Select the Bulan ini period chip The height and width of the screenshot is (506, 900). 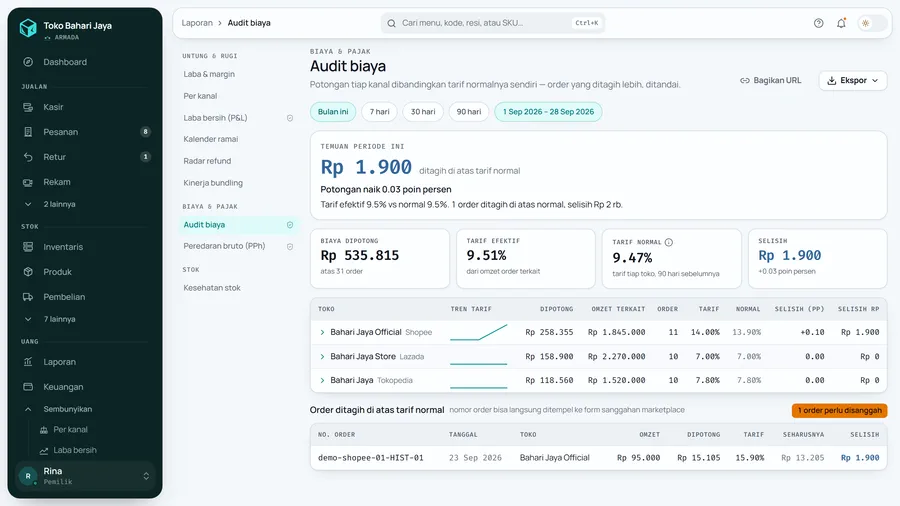333,112
